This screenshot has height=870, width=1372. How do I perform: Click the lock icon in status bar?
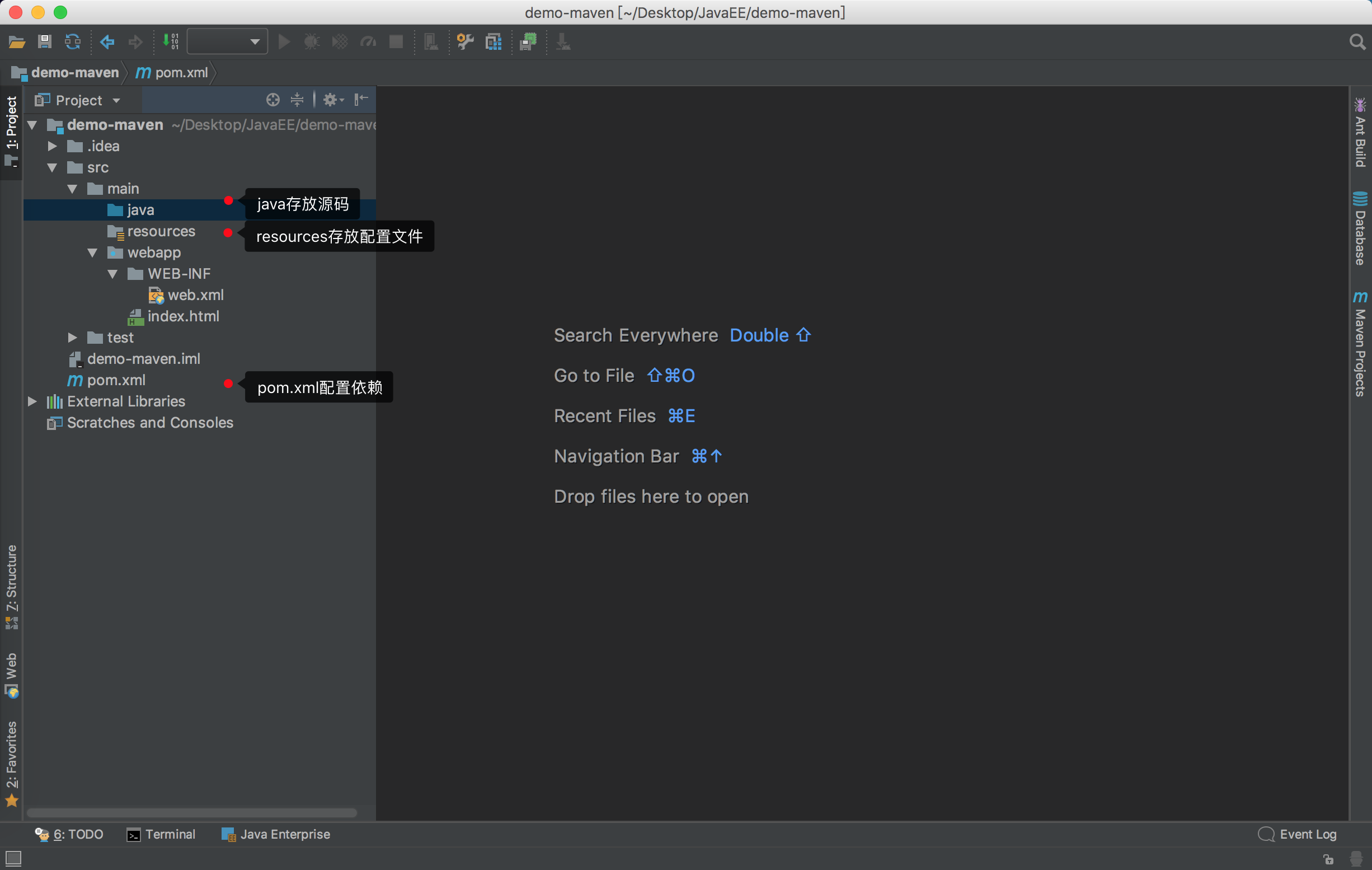[x=1329, y=859]
